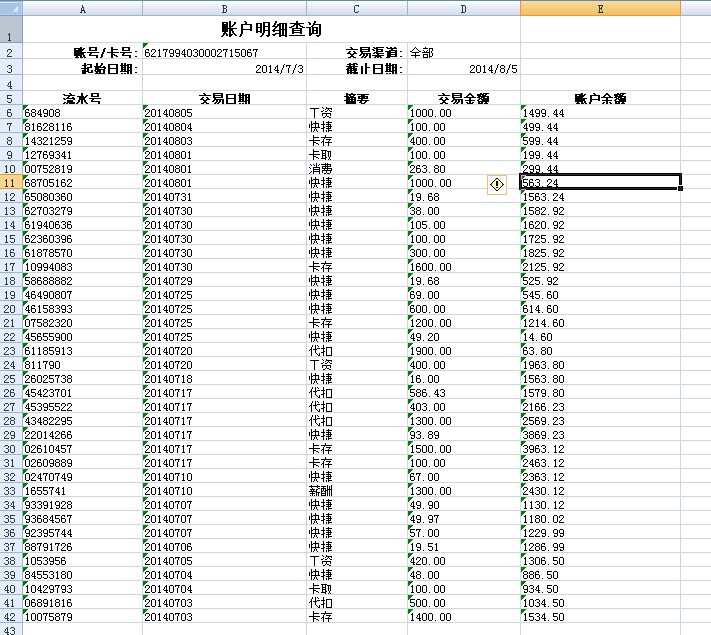Click serial number cell 1053956

tap(83, 561)
